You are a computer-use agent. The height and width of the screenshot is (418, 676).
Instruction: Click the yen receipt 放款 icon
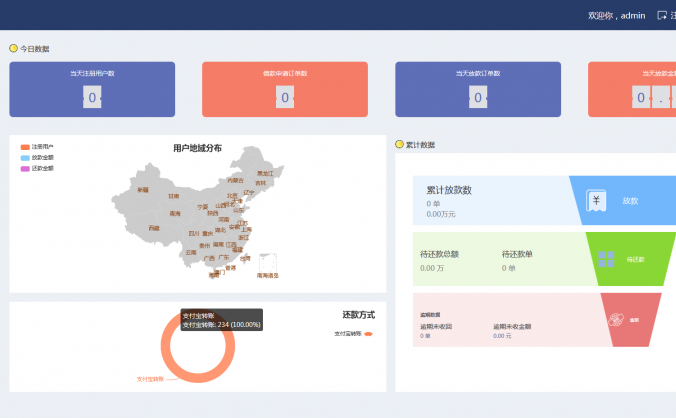[596, 200]
